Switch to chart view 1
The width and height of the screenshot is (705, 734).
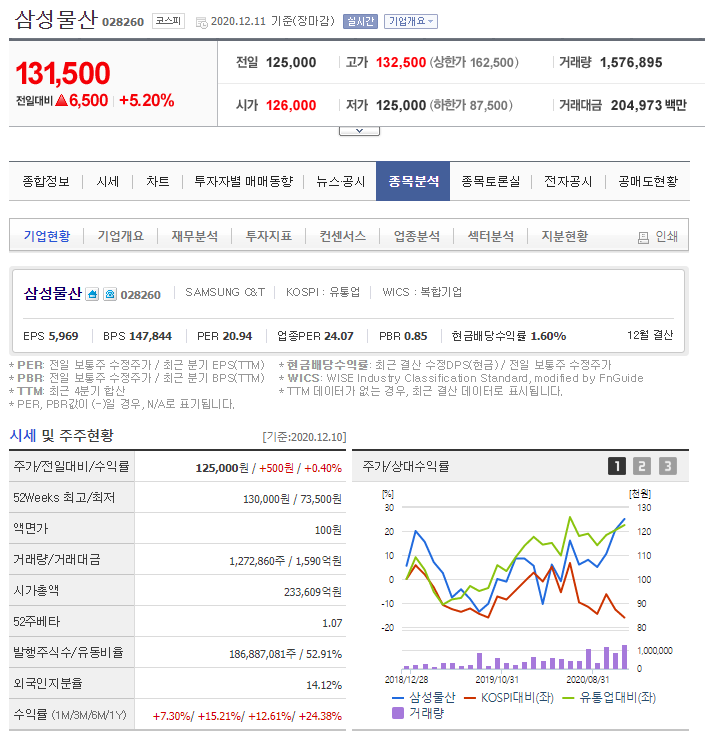[x=617, y=466]
